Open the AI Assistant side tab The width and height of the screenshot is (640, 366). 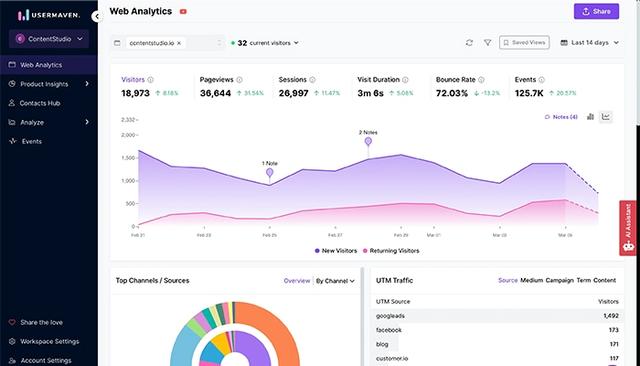(x=628, y=228)
